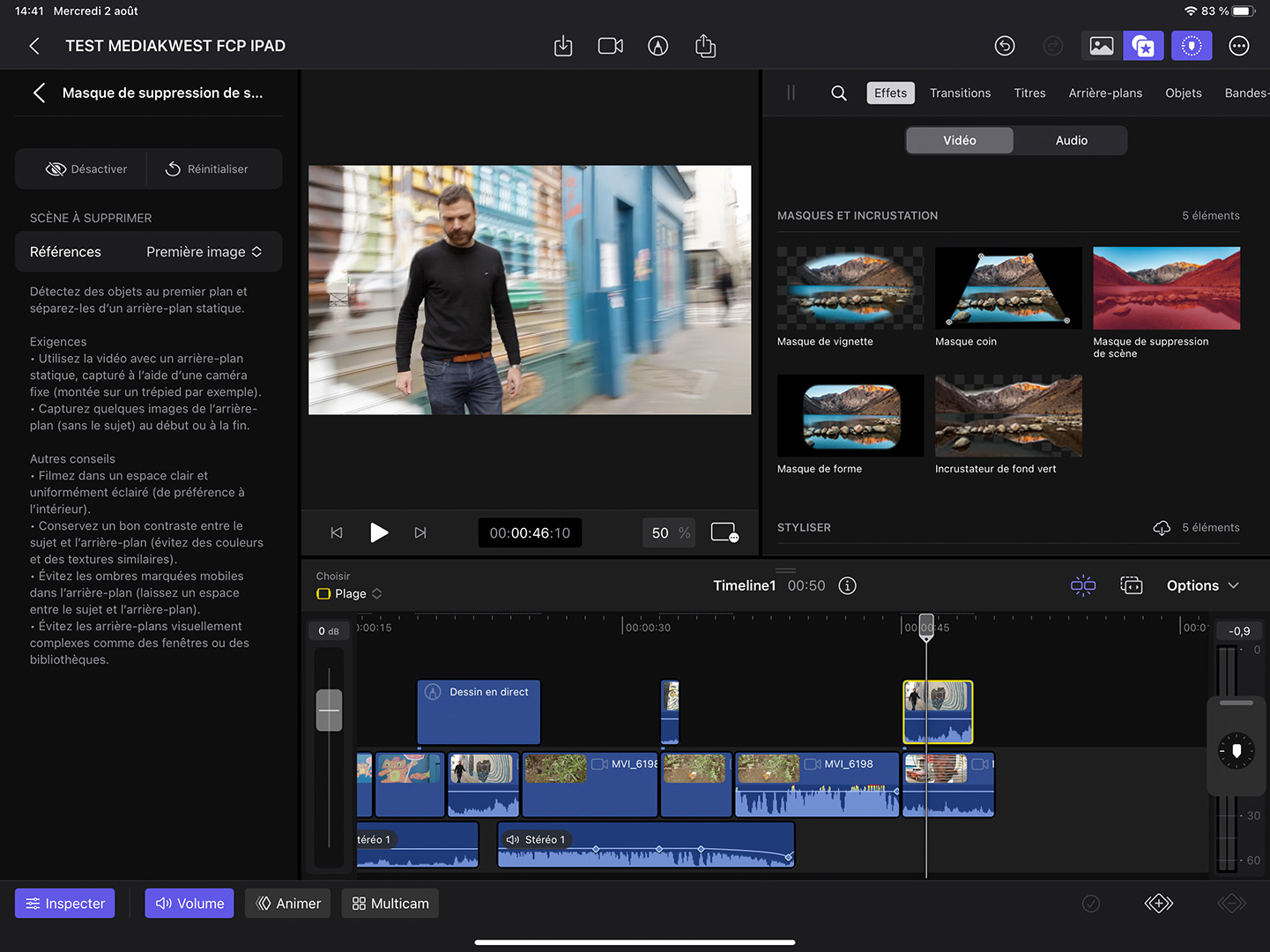
Task: Open the photo browser icon
Action: point(1101,46)
